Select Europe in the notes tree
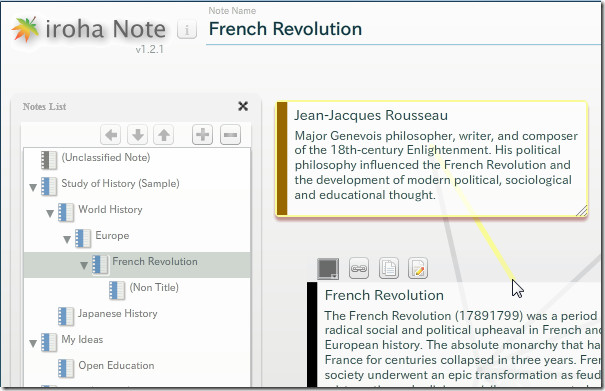The height and width of the screenshot is (391, 605). pos(112,235)
